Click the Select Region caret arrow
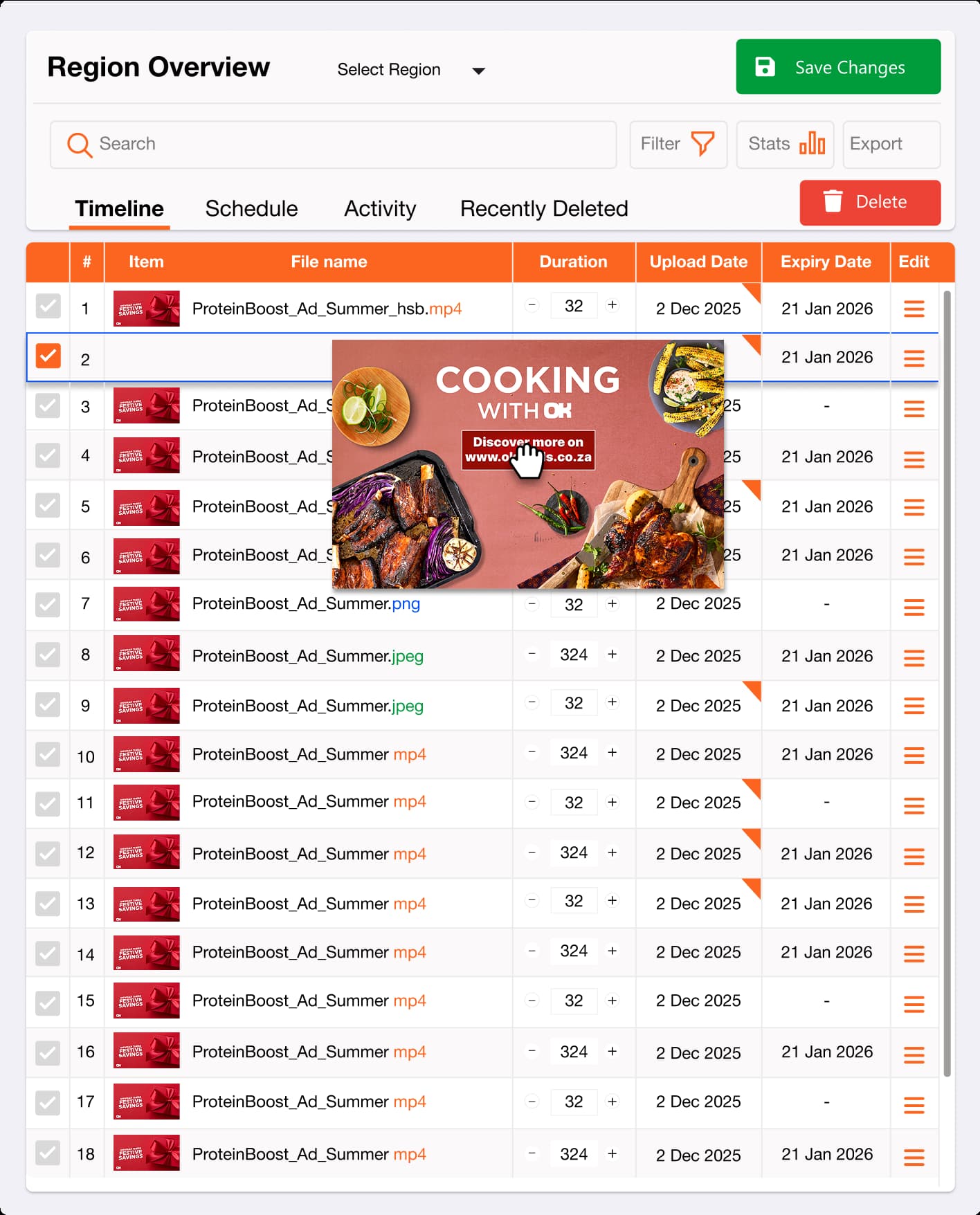Screen dimensions: 980x1215 (x=478, y=71)
